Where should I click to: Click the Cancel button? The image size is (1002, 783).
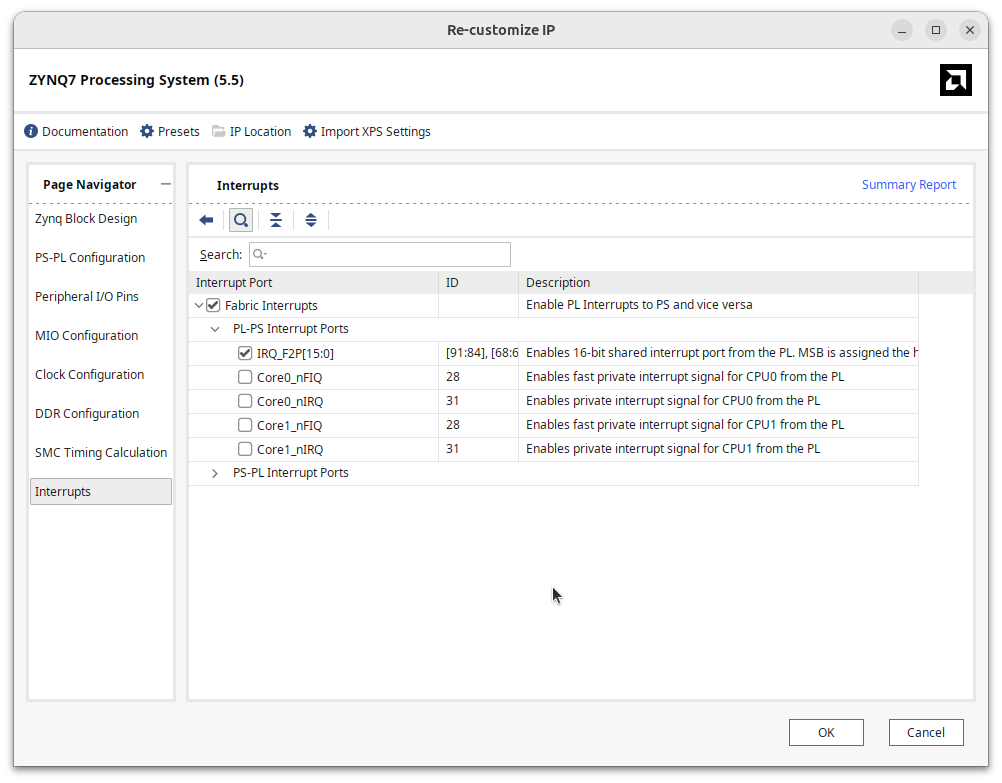[x=925, y=733]
